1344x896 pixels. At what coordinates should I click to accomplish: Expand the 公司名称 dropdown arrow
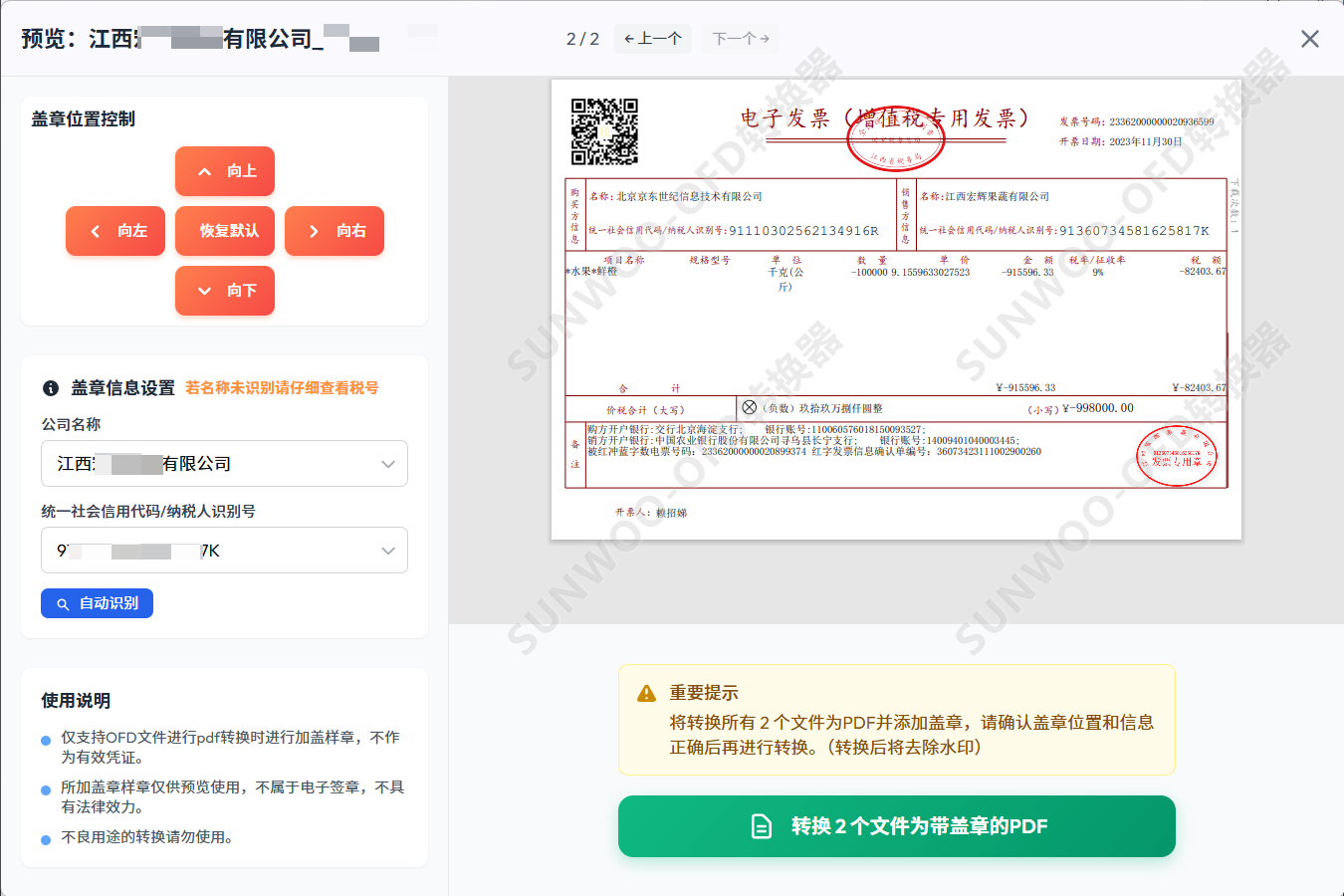pyautogui.click(x=388, y=464)
